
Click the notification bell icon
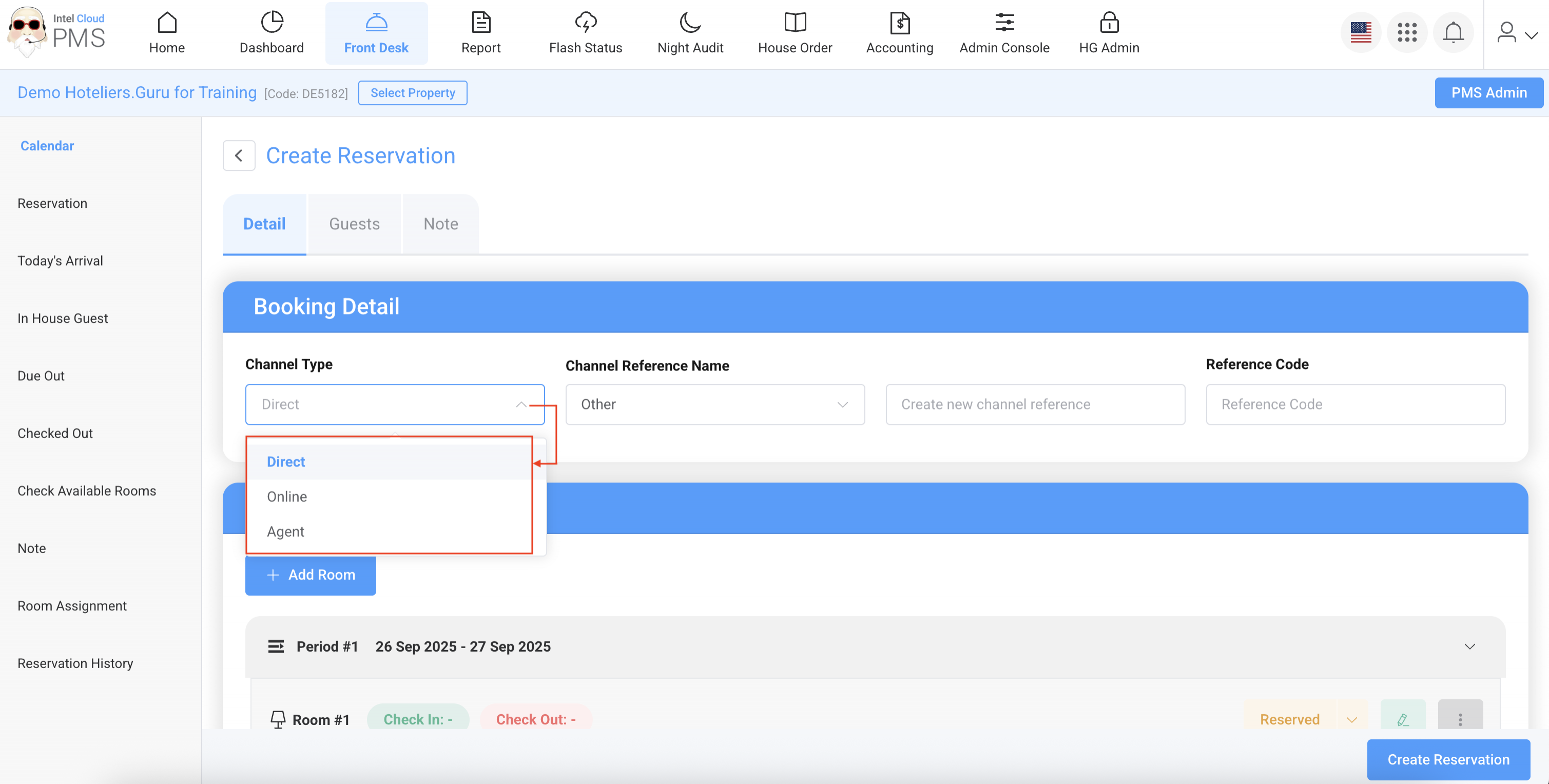pos(1453,32)
